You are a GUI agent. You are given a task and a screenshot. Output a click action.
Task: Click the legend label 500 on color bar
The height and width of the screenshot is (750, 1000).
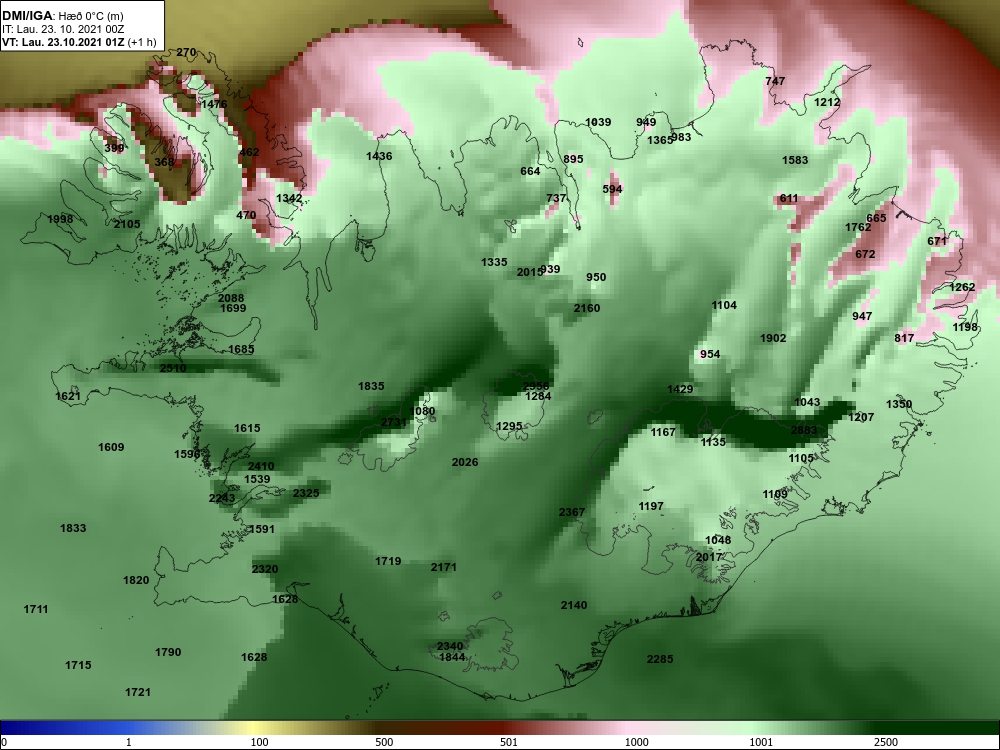click(385, 742)
